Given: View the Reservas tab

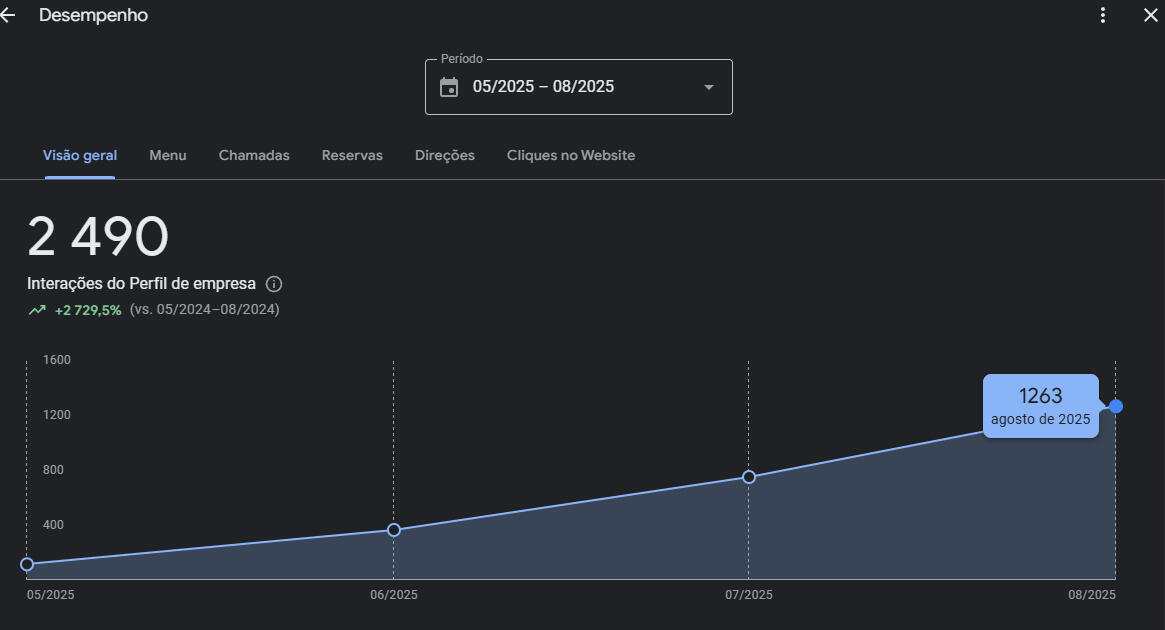Looking at the screenshot, I should tap(352, 155).
